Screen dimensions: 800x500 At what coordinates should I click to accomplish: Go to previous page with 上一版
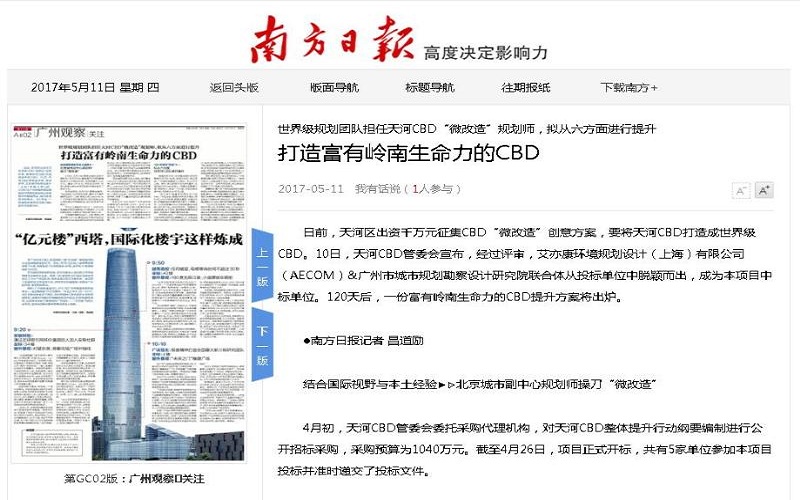click(x=262, y=267)
